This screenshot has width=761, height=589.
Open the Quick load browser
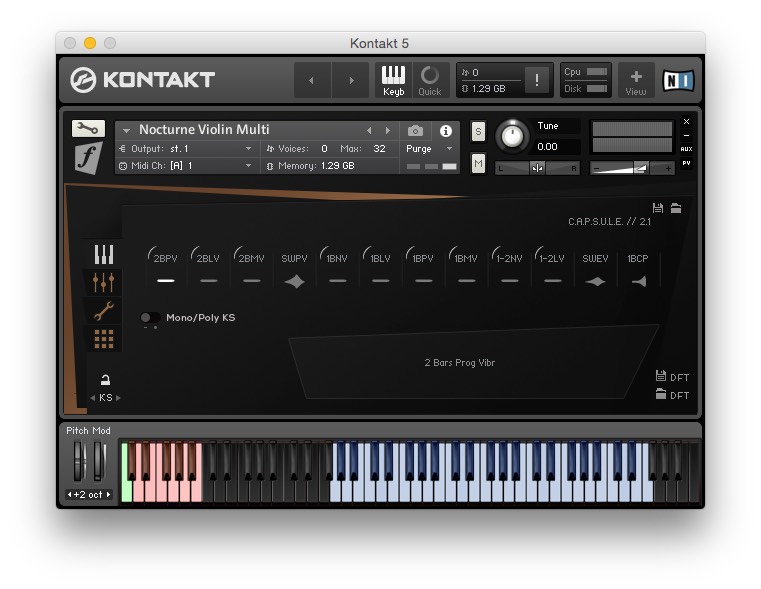430,80
